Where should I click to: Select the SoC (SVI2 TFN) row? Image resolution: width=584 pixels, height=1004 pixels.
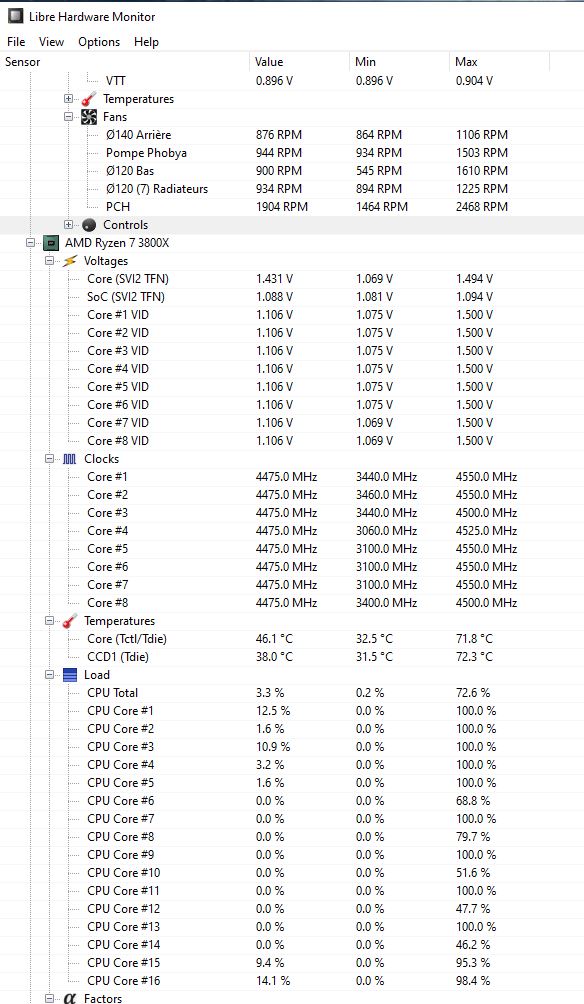(x=292, y=296)
